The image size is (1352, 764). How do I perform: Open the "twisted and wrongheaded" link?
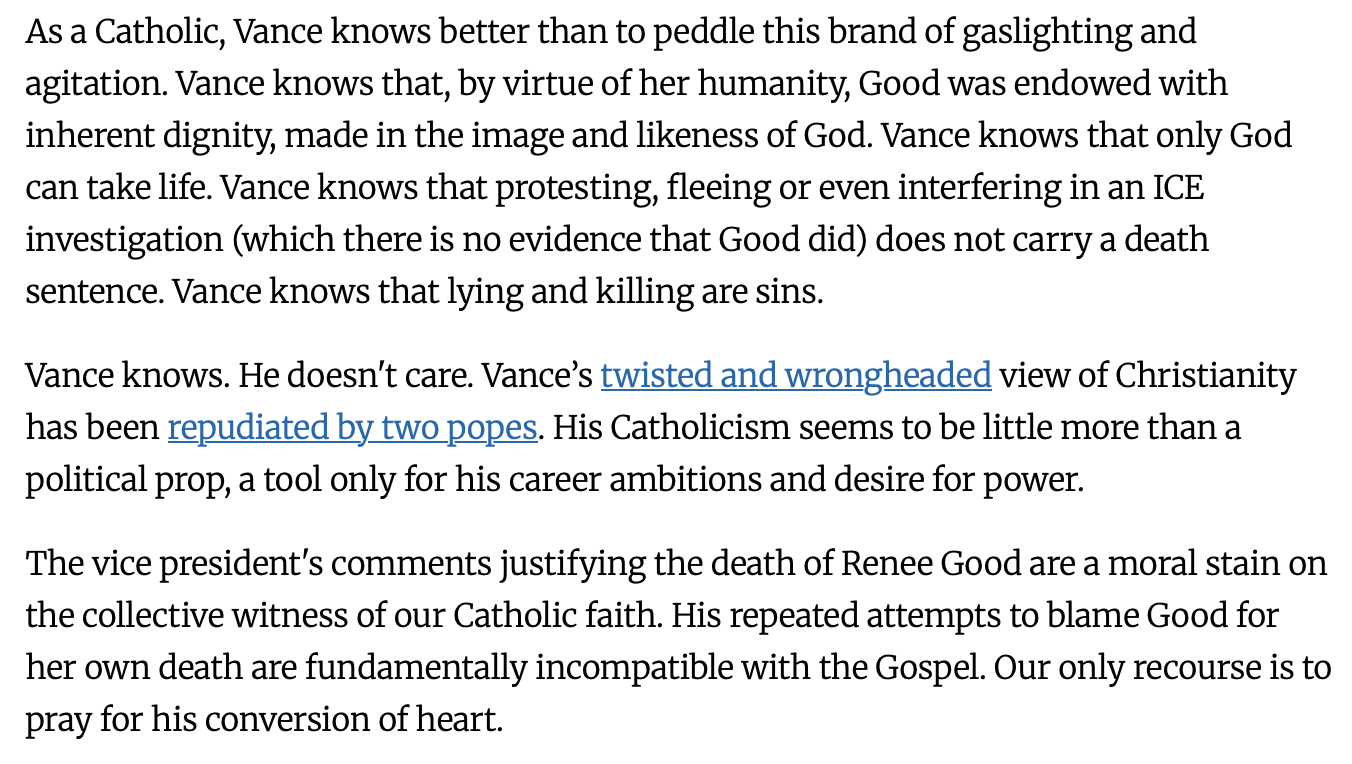click(x=795, y=376)
